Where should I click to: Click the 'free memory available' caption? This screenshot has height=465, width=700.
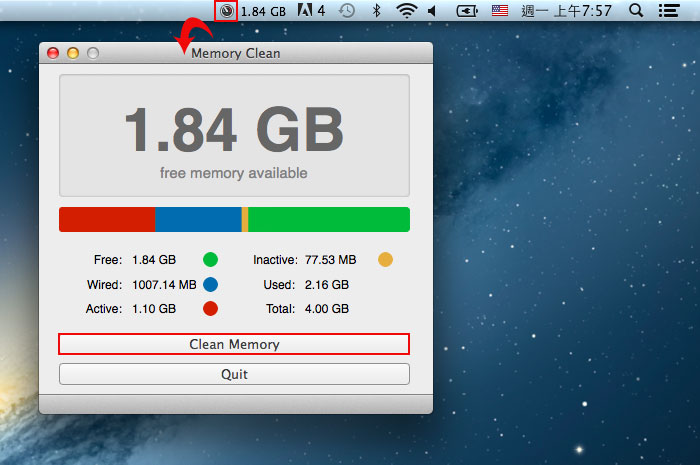[233, 173]
